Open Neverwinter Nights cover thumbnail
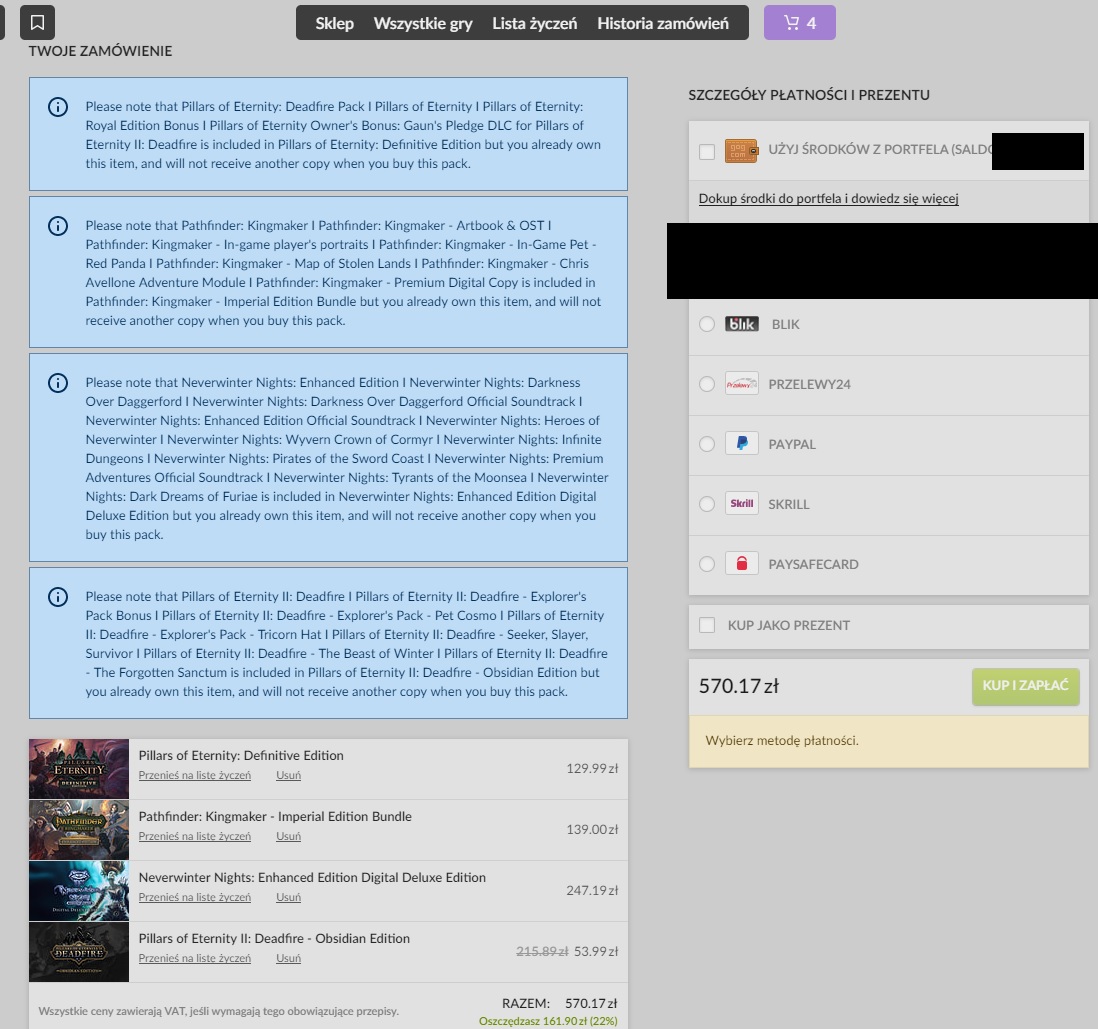The height and width of the screenshot is (1029, 1098). click(78, 890)
